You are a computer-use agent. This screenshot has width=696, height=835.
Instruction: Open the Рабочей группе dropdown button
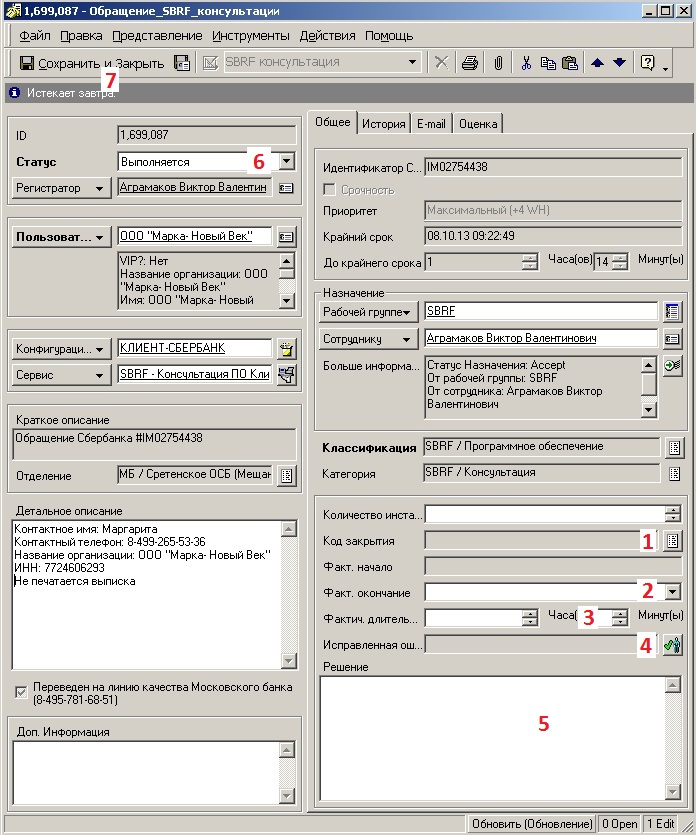(367, 312)
